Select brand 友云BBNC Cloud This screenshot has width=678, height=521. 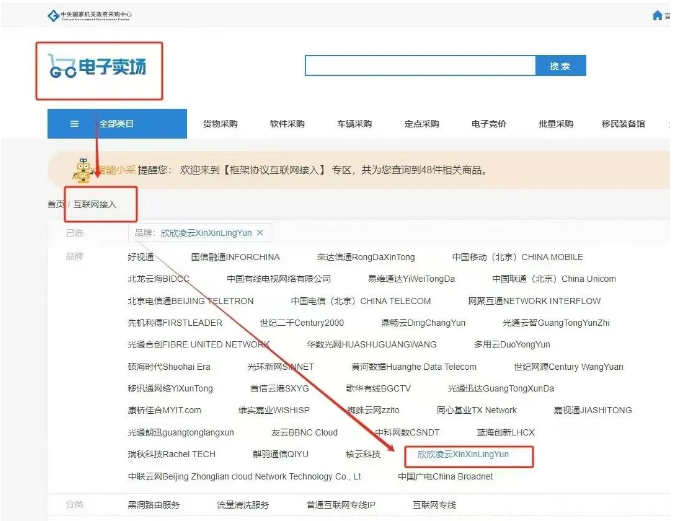[304, 433]
